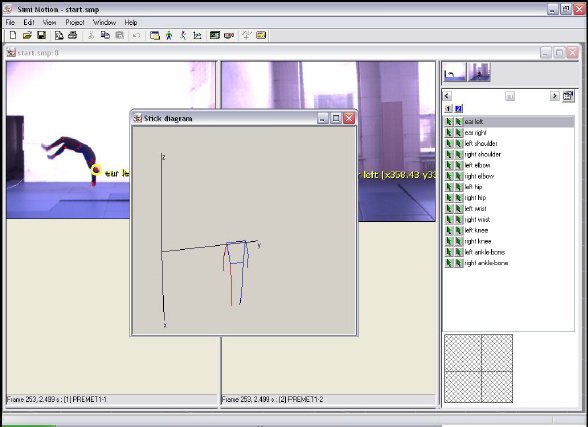This screenshot has width=588, height=427.
Task: Click the Copy toolbar icon
Action: coord(105,35)
